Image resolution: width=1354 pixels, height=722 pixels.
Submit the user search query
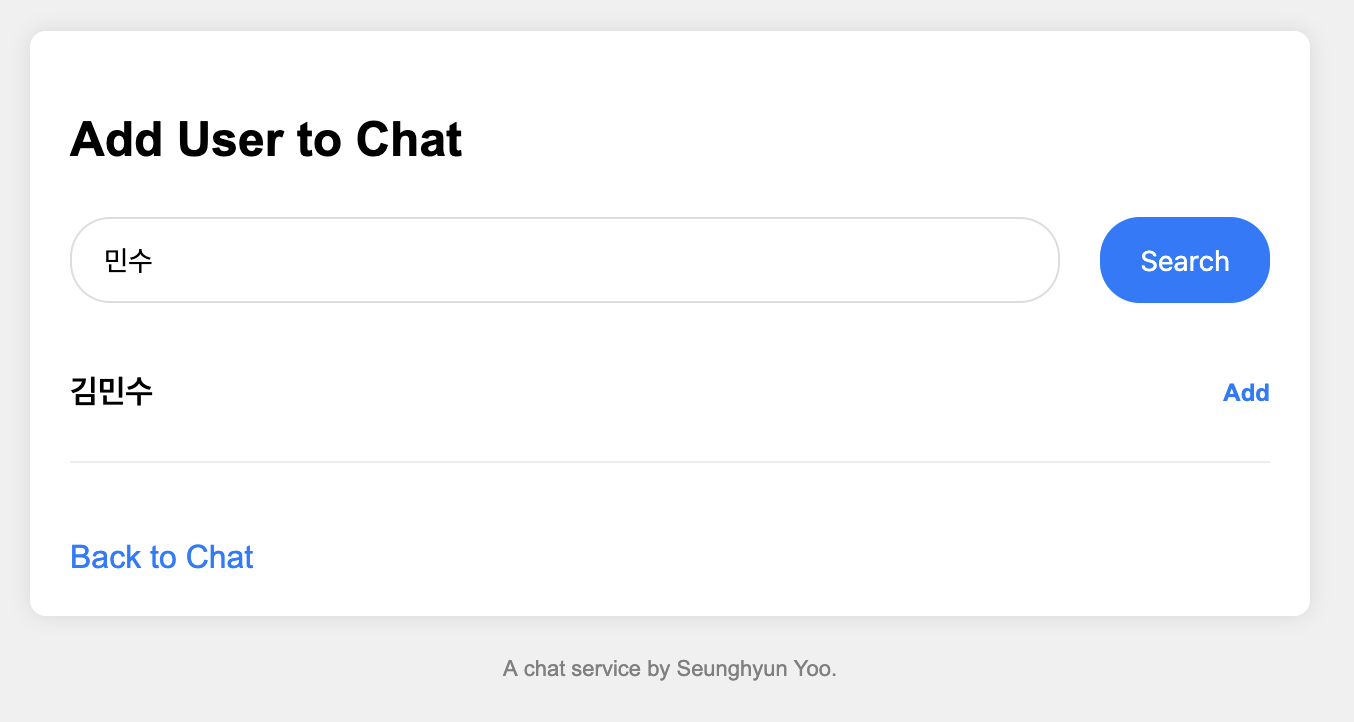1184,260
